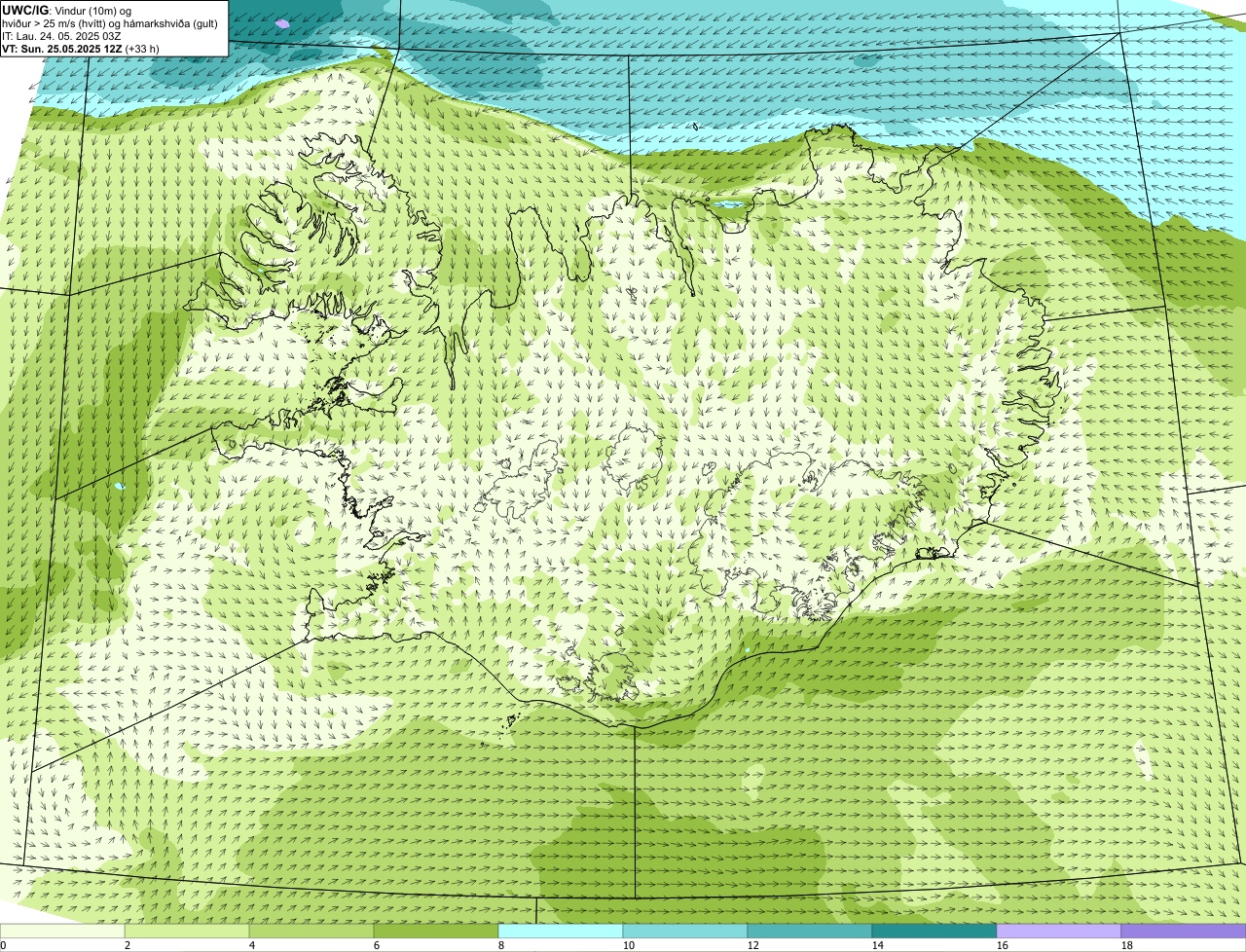Click the "14" label on the color scale
1246x952 pixels.
click(x=878, y=945)
